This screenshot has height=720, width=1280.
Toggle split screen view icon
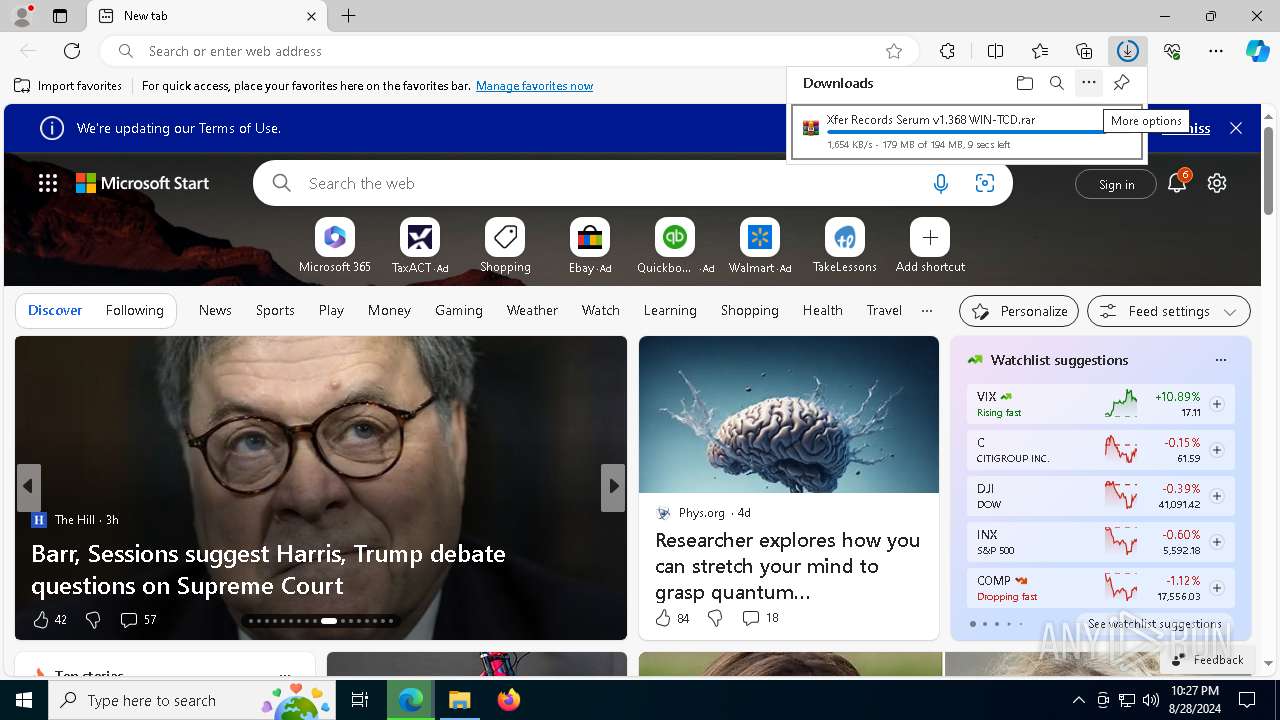pos(995,51)
